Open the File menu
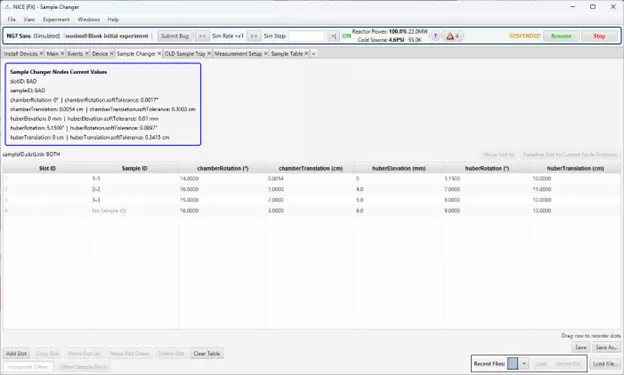624x375 pixels. pos(12,20)
